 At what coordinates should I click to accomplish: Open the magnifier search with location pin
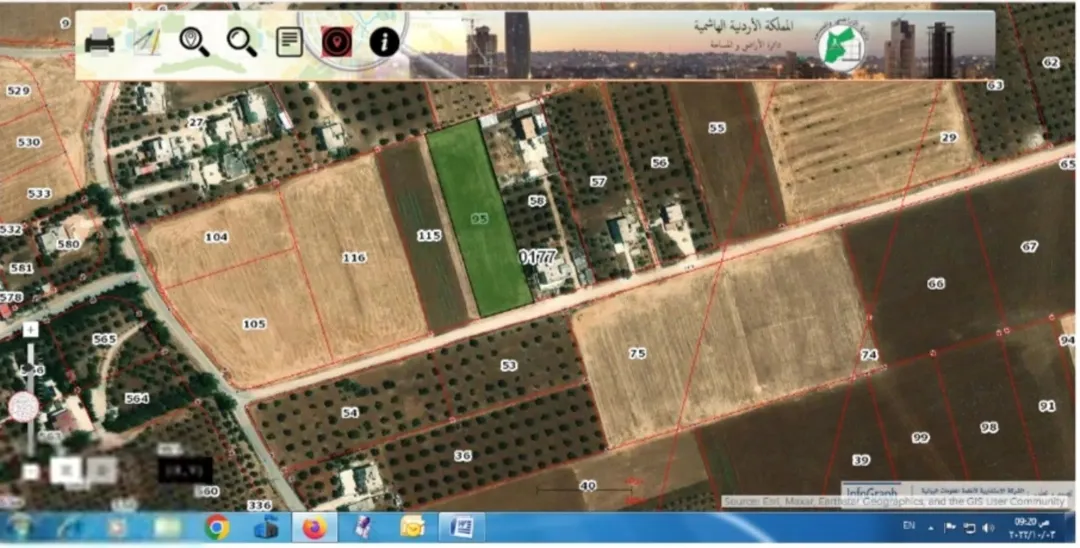[x=194, y=42]
